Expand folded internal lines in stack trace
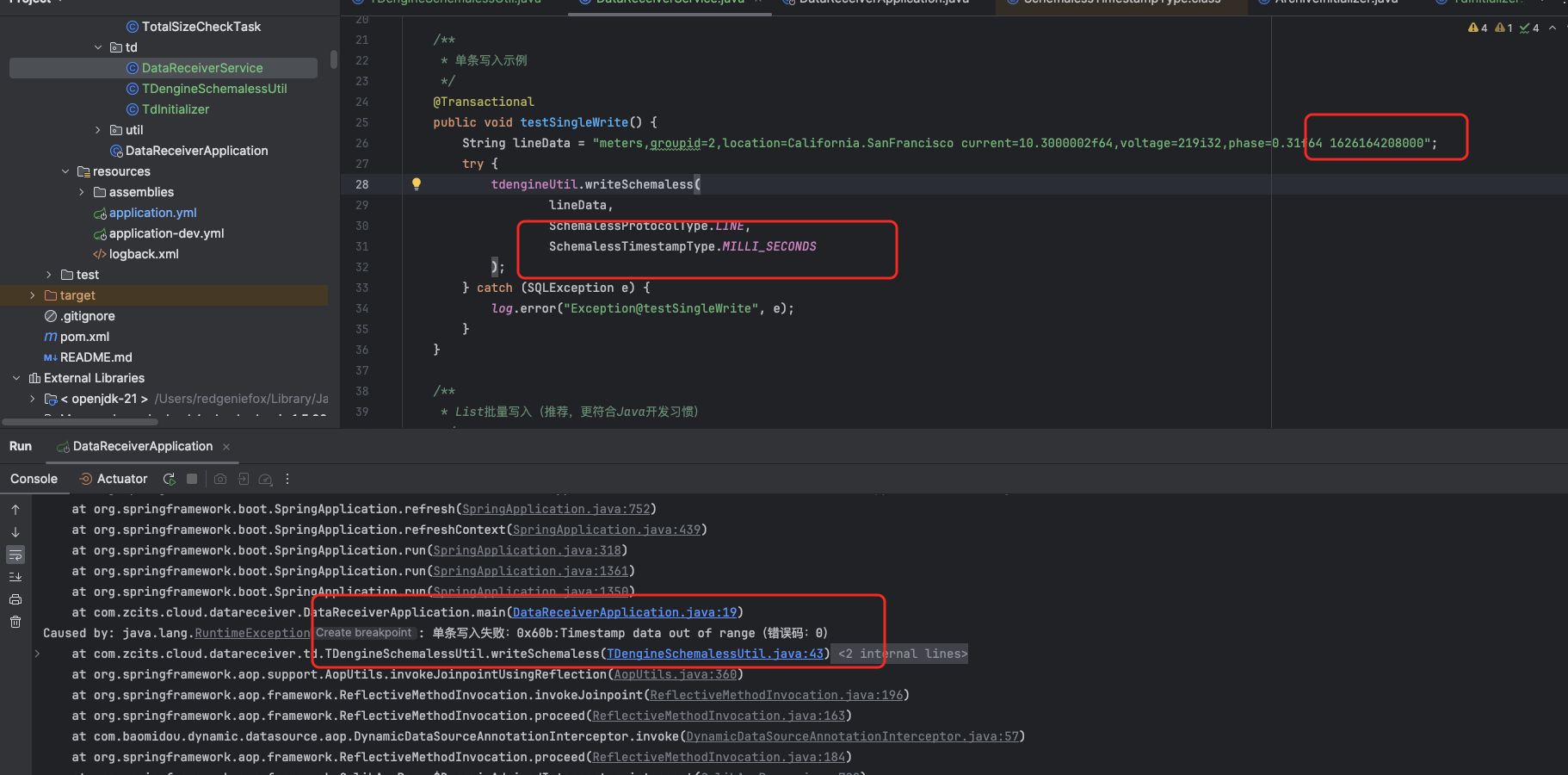 point(902,654)
